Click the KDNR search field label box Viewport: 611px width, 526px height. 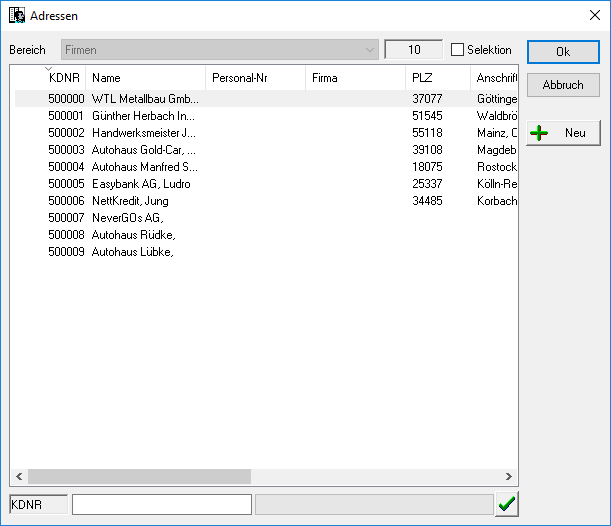pos(38,505)
